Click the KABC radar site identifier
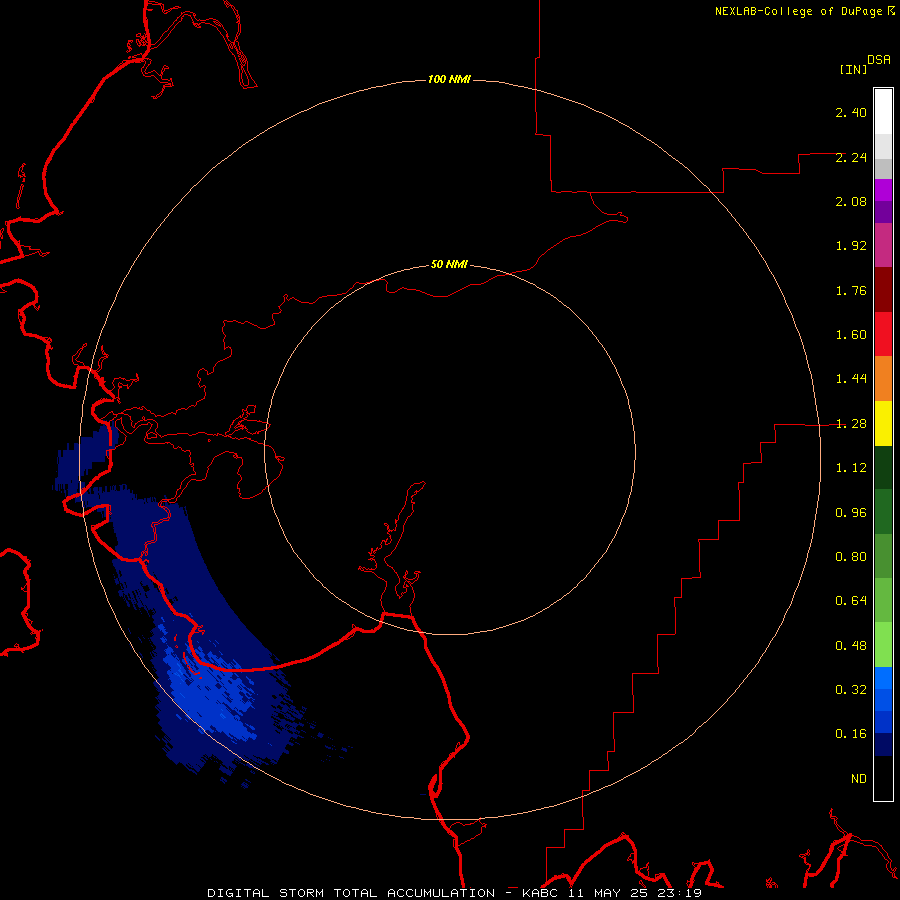 [x=540, y=893]
